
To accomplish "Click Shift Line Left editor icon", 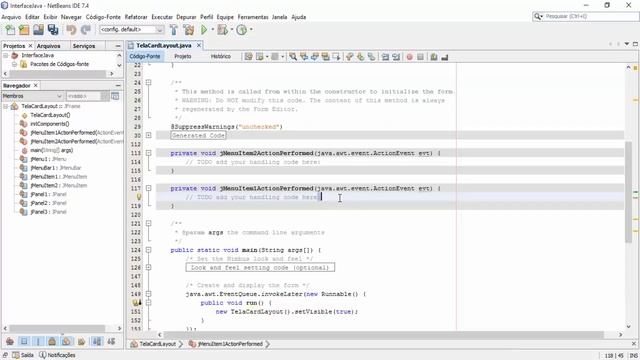I will click(385, 57).
